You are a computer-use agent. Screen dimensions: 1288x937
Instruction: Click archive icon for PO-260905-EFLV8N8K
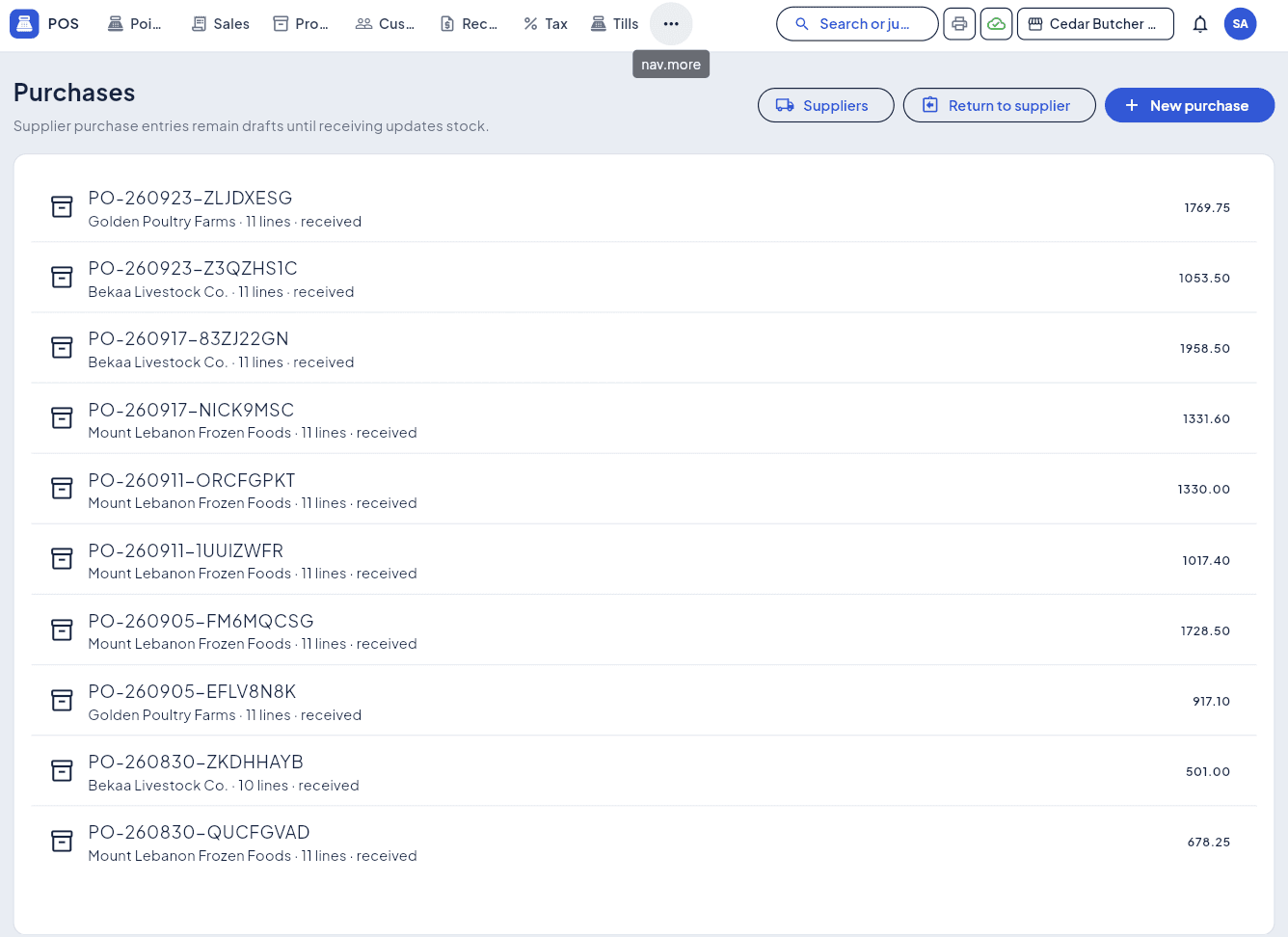pos(62,701)
